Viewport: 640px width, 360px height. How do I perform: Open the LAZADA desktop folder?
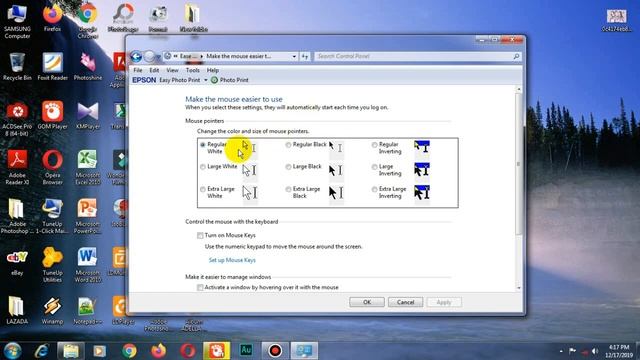[x=17, y=310]
